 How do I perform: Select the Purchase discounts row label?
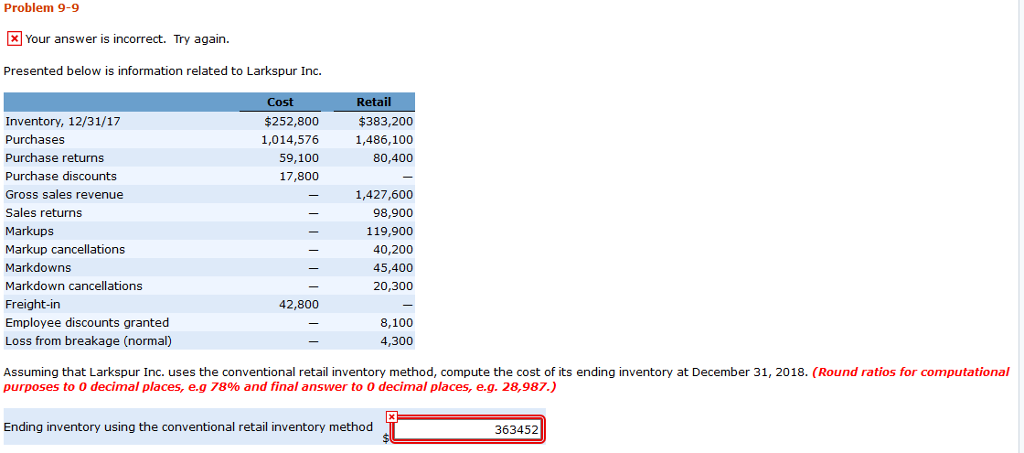pyautogui.click(x=61, y=176)
